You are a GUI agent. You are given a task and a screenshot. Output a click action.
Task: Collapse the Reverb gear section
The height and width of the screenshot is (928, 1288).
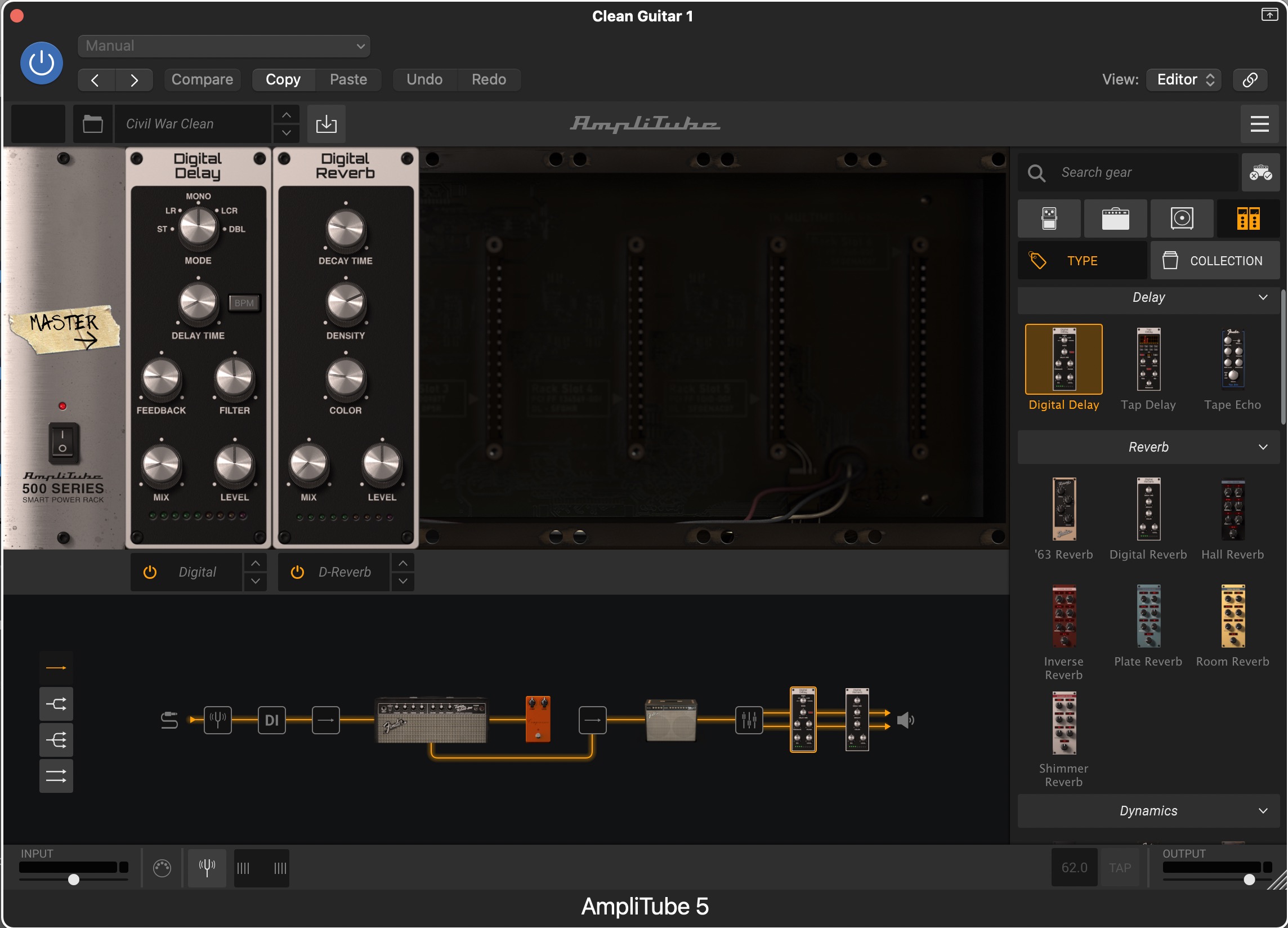click(1148, 448)
